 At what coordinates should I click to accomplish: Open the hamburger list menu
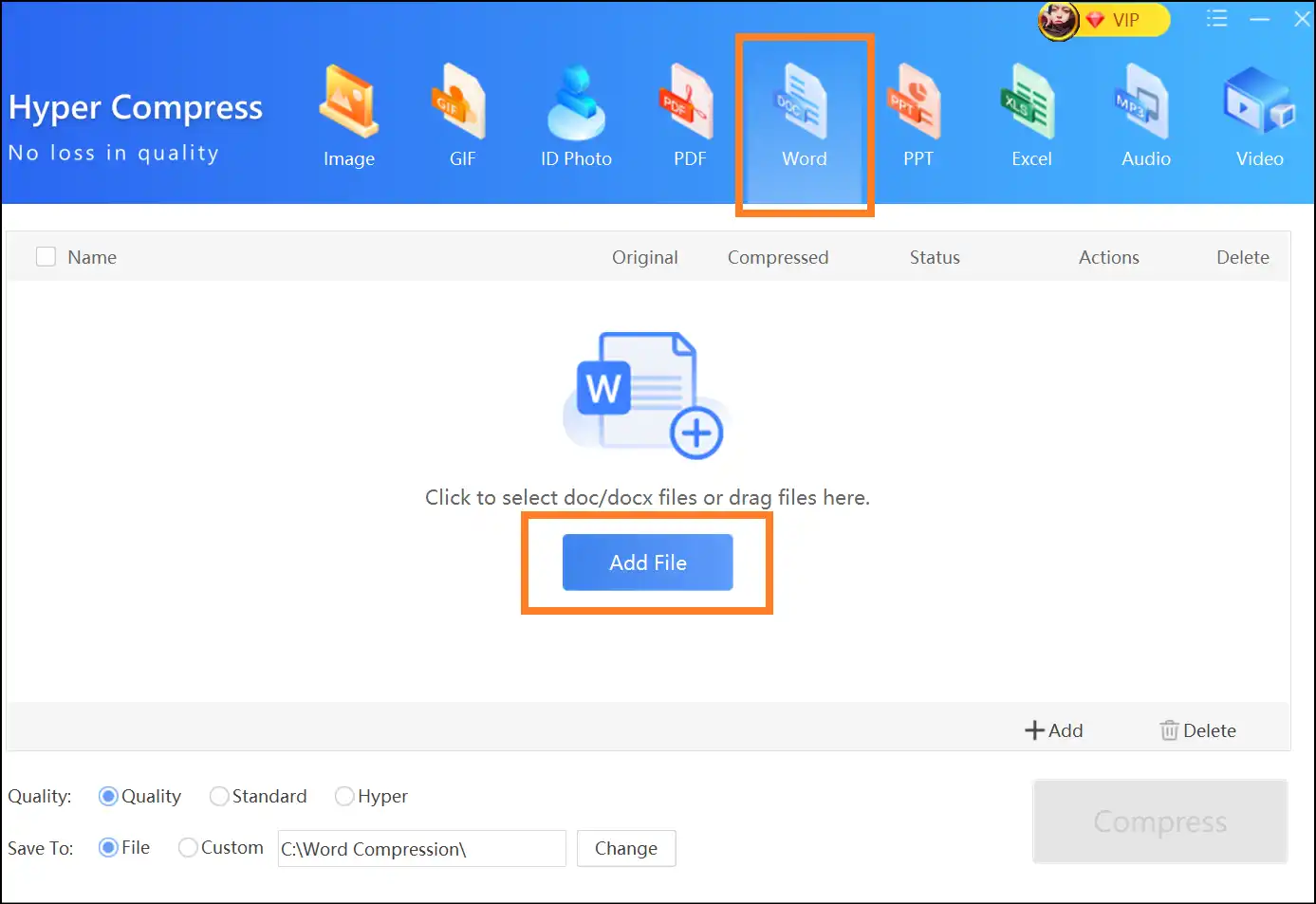tap(1216, 18)
